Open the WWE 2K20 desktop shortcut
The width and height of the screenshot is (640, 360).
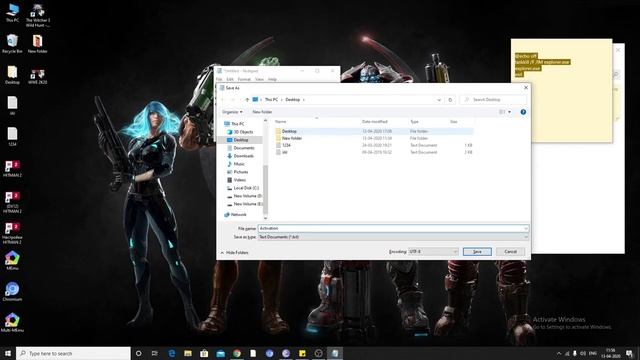[38, 76]
